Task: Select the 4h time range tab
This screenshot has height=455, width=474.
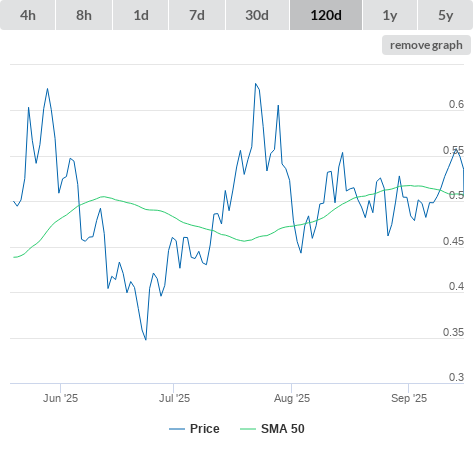Action: tap(28, 15)
